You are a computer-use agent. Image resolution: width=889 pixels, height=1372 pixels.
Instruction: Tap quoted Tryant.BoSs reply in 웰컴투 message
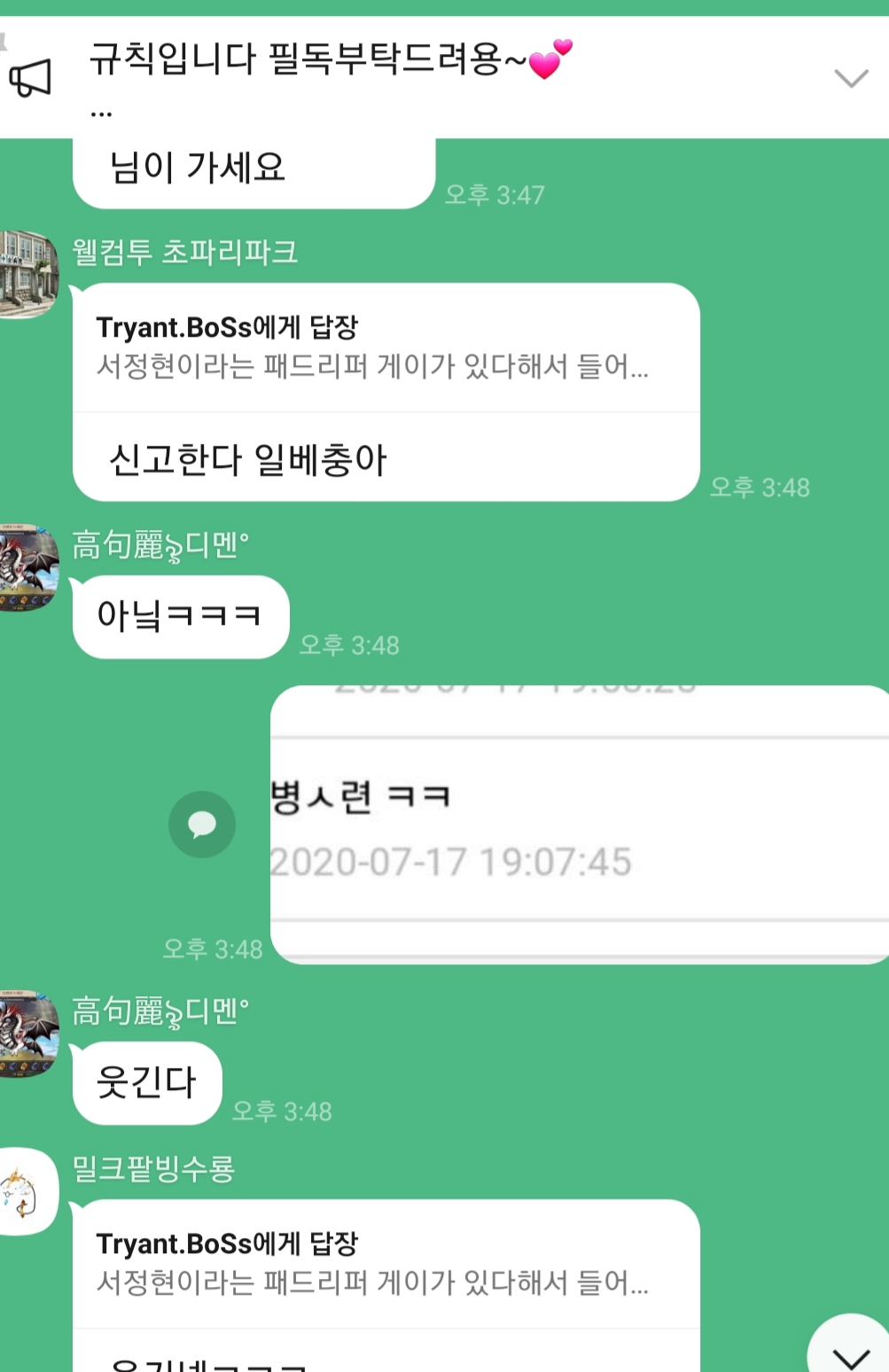386,347
